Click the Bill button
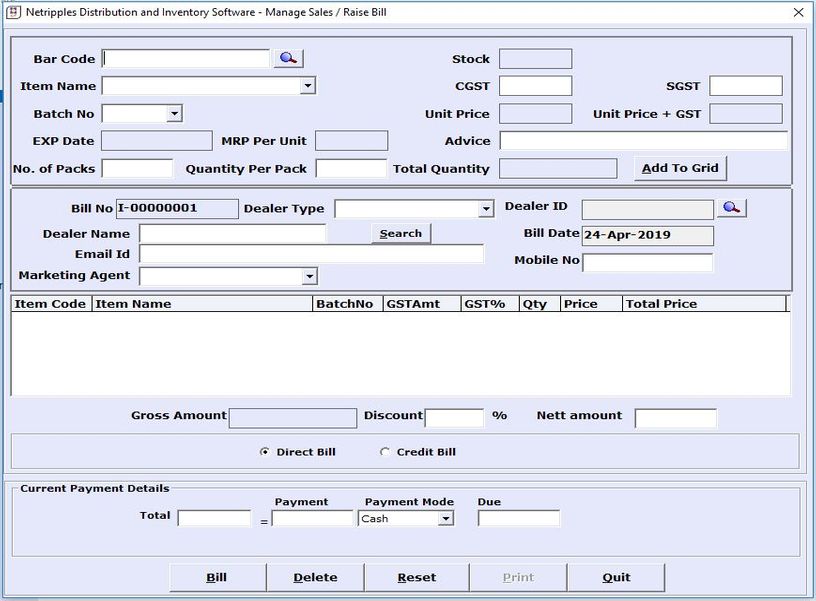This screenshot has width=816, height=601. click(x=217, y=578)
